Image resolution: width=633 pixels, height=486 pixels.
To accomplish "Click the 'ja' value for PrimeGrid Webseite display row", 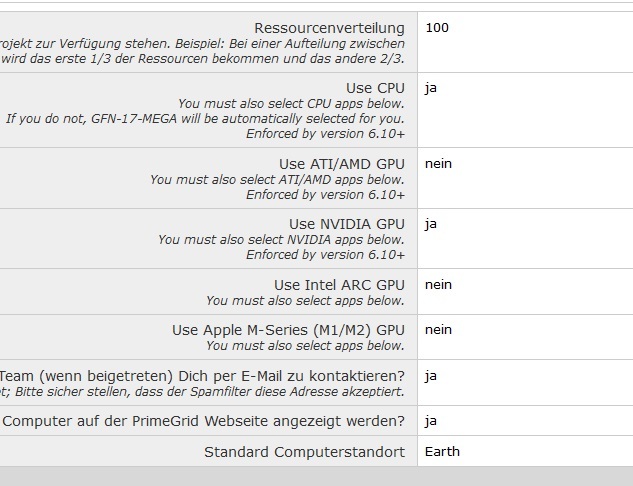I will point(431,421).
